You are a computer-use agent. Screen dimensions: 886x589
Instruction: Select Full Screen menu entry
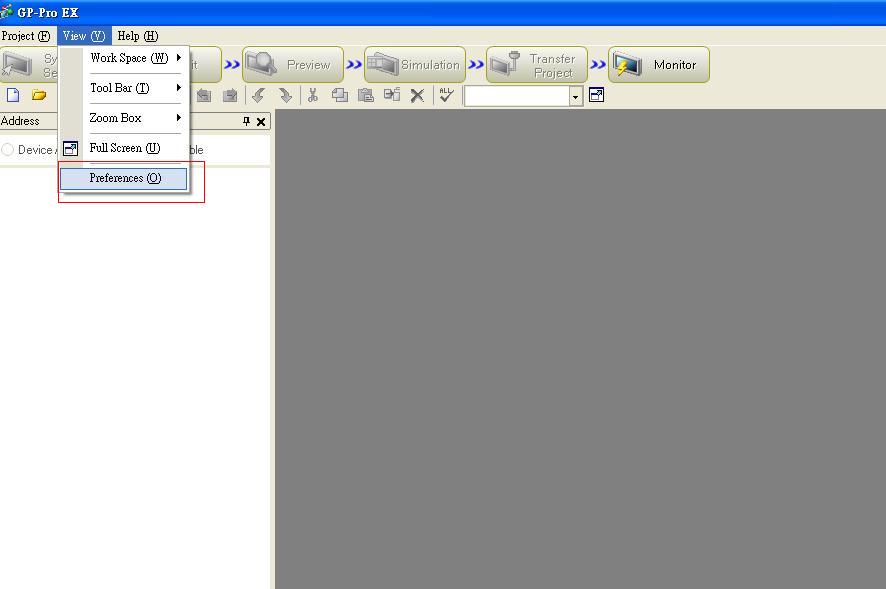[124, 148]
